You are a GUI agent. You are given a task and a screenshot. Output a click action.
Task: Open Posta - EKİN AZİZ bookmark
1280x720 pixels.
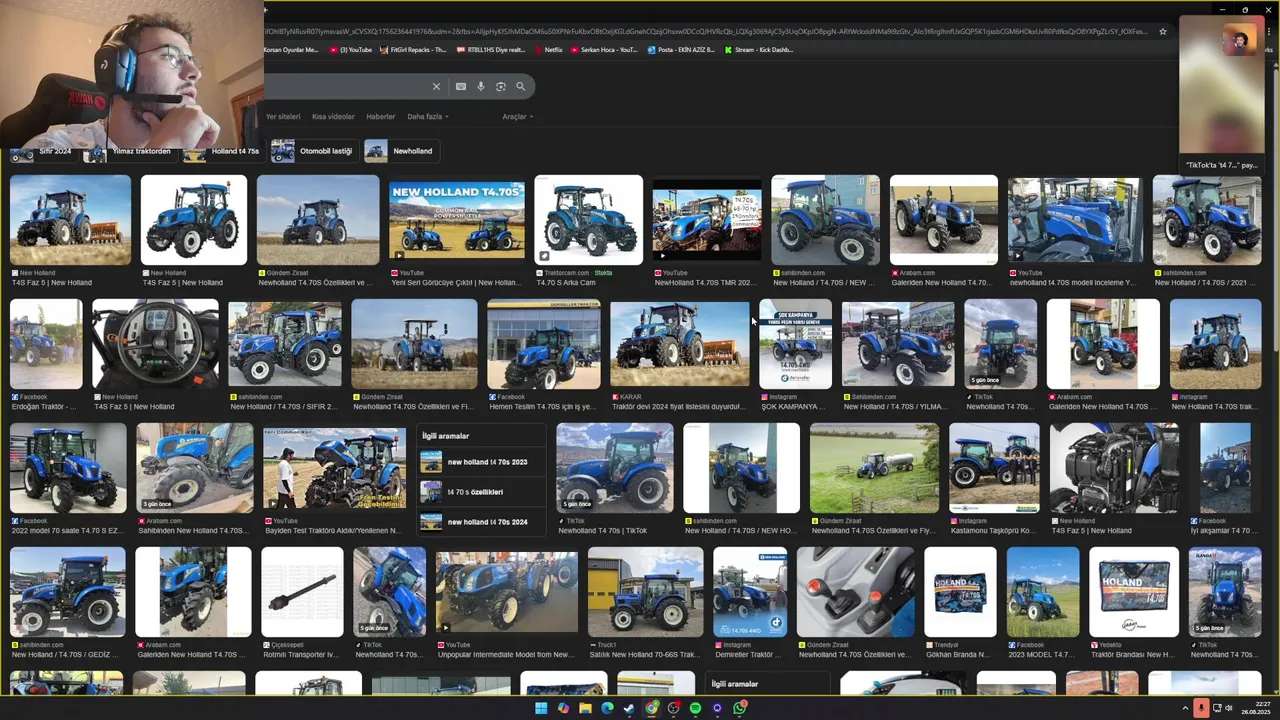(680, 49)
